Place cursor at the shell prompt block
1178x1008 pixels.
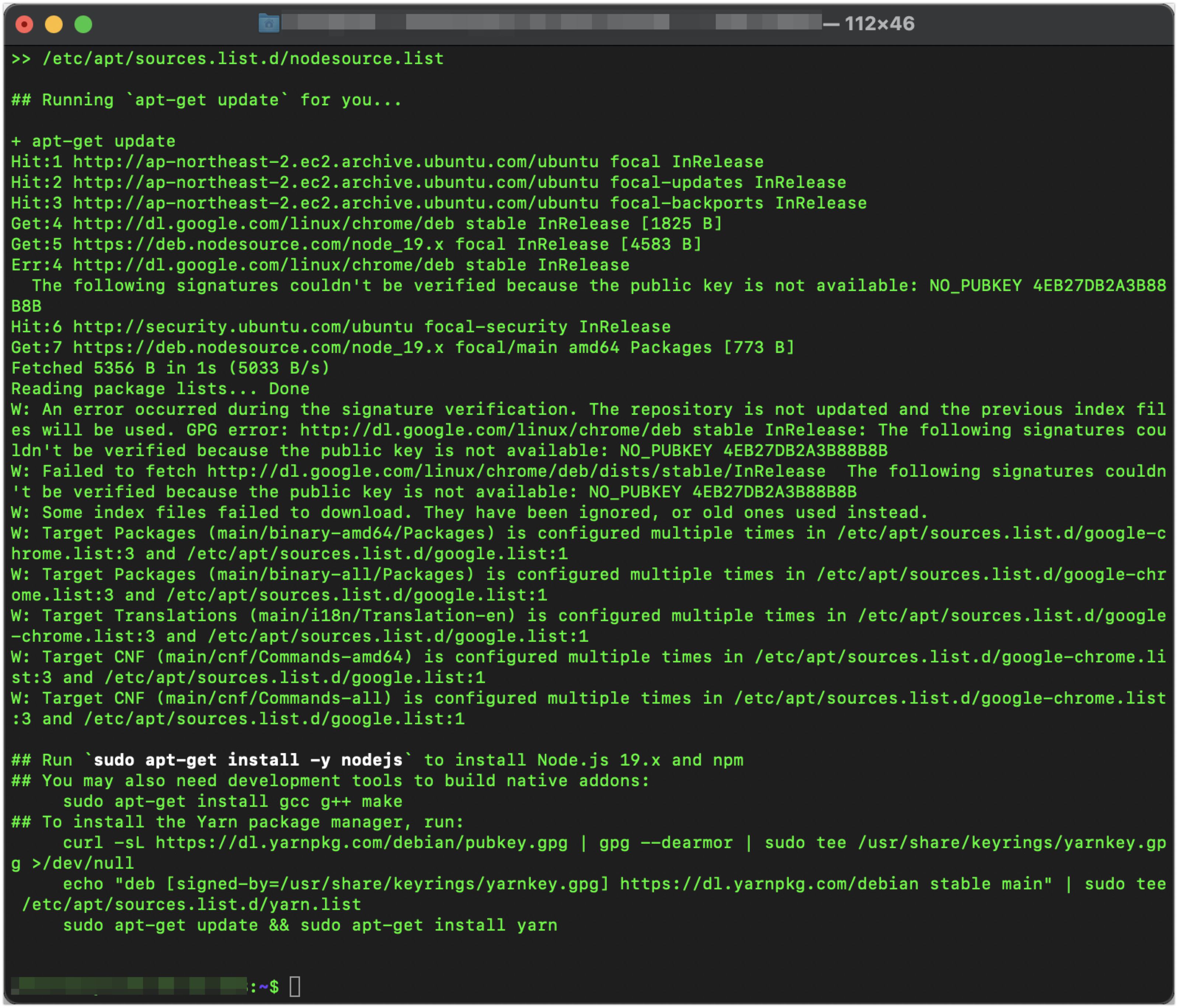(294, 986)
